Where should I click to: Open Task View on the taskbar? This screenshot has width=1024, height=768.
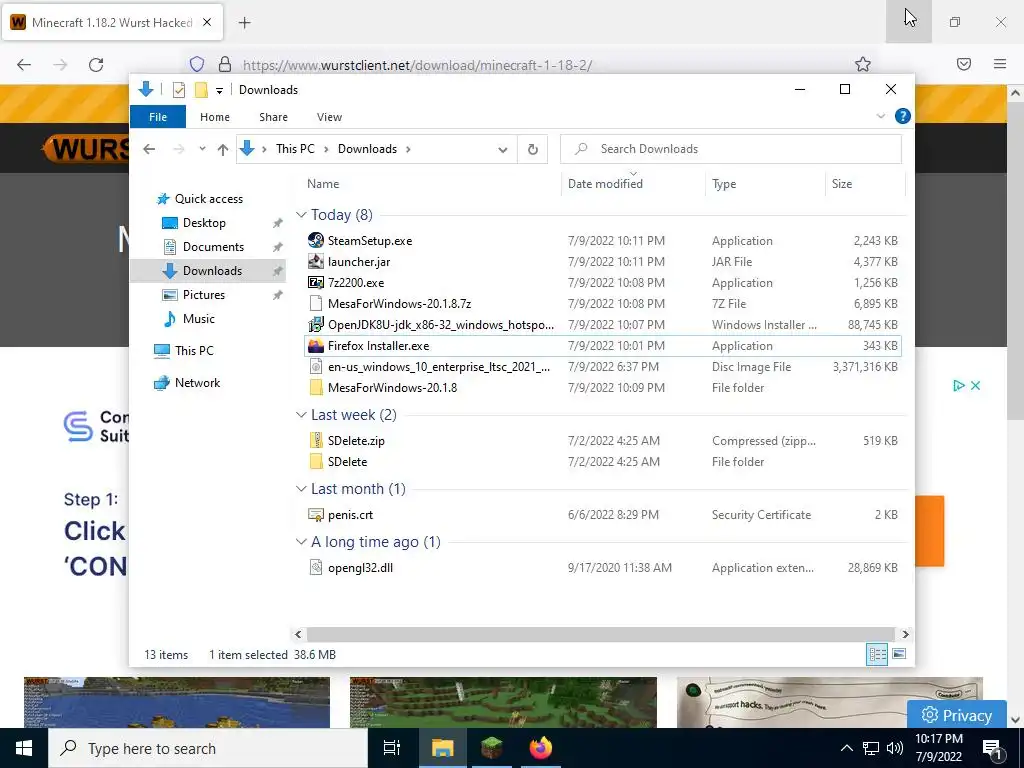392,748
